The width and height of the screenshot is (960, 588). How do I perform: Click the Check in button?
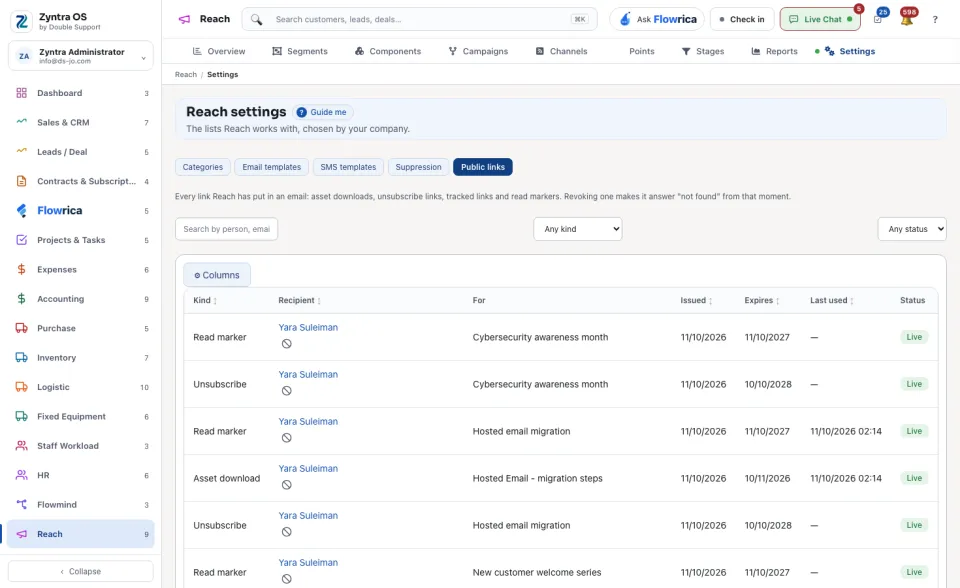(742, 20)
